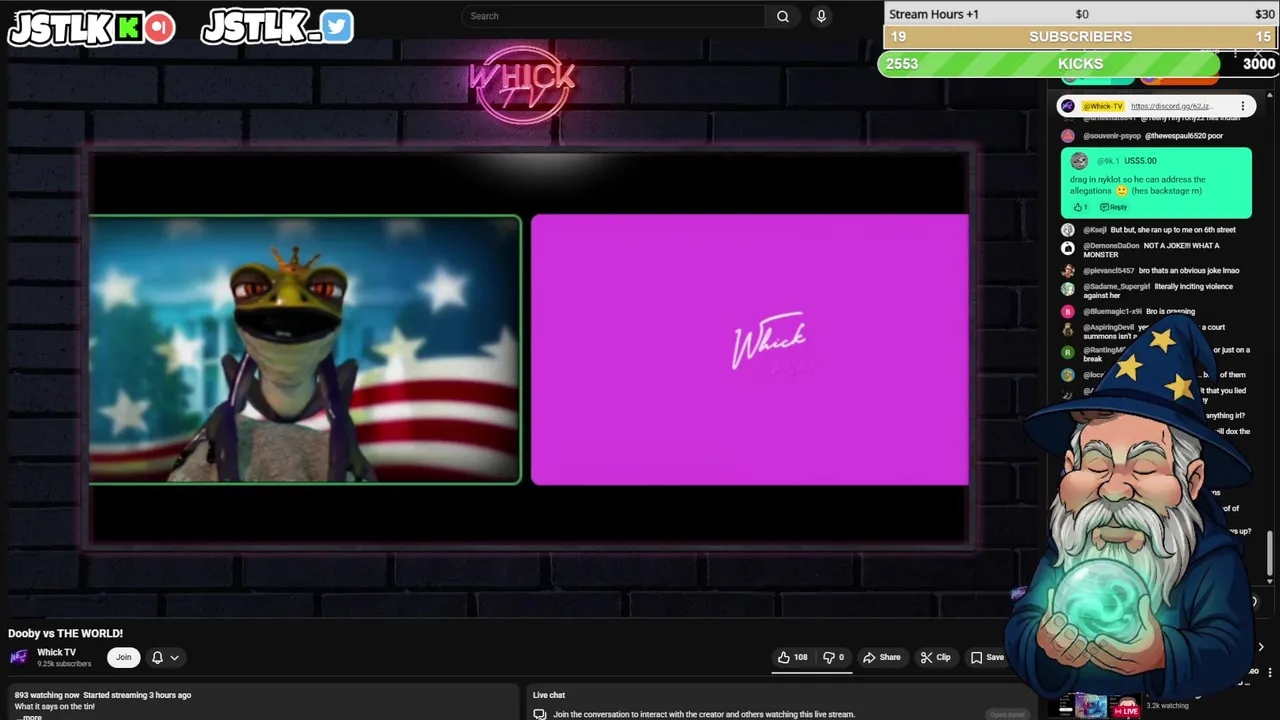Save the video to a playlist
This screenshot has height=720, width=1280.
click(x=987, y=657)
